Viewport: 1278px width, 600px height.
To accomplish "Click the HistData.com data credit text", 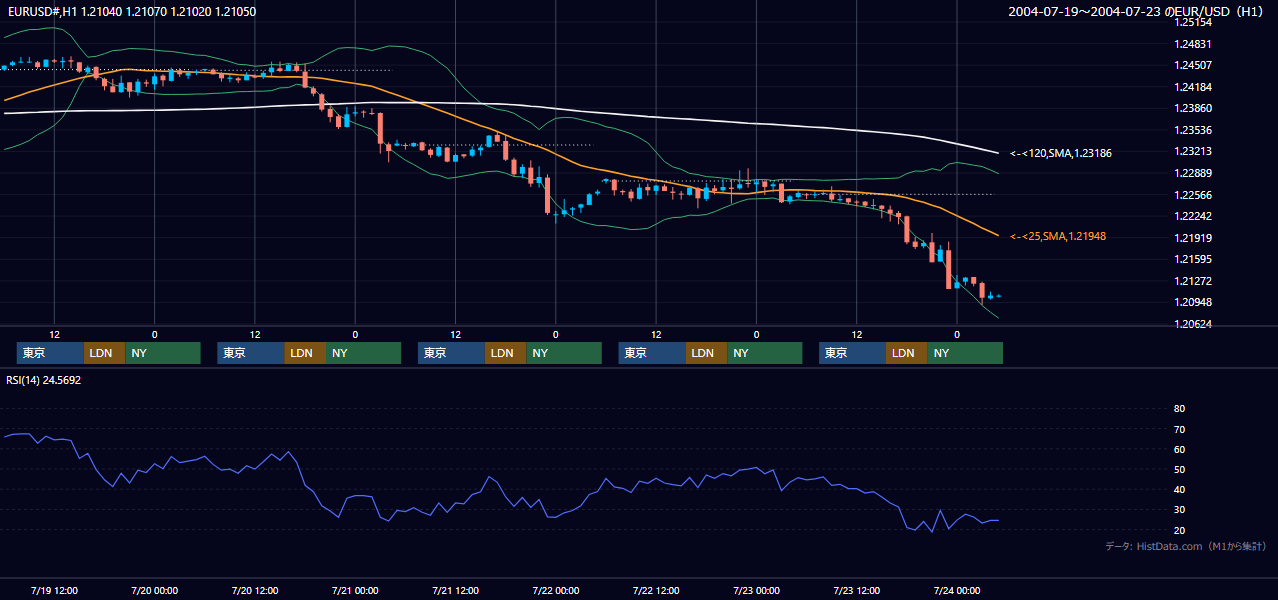I will pyautogui.click(x=1185, y=546).
